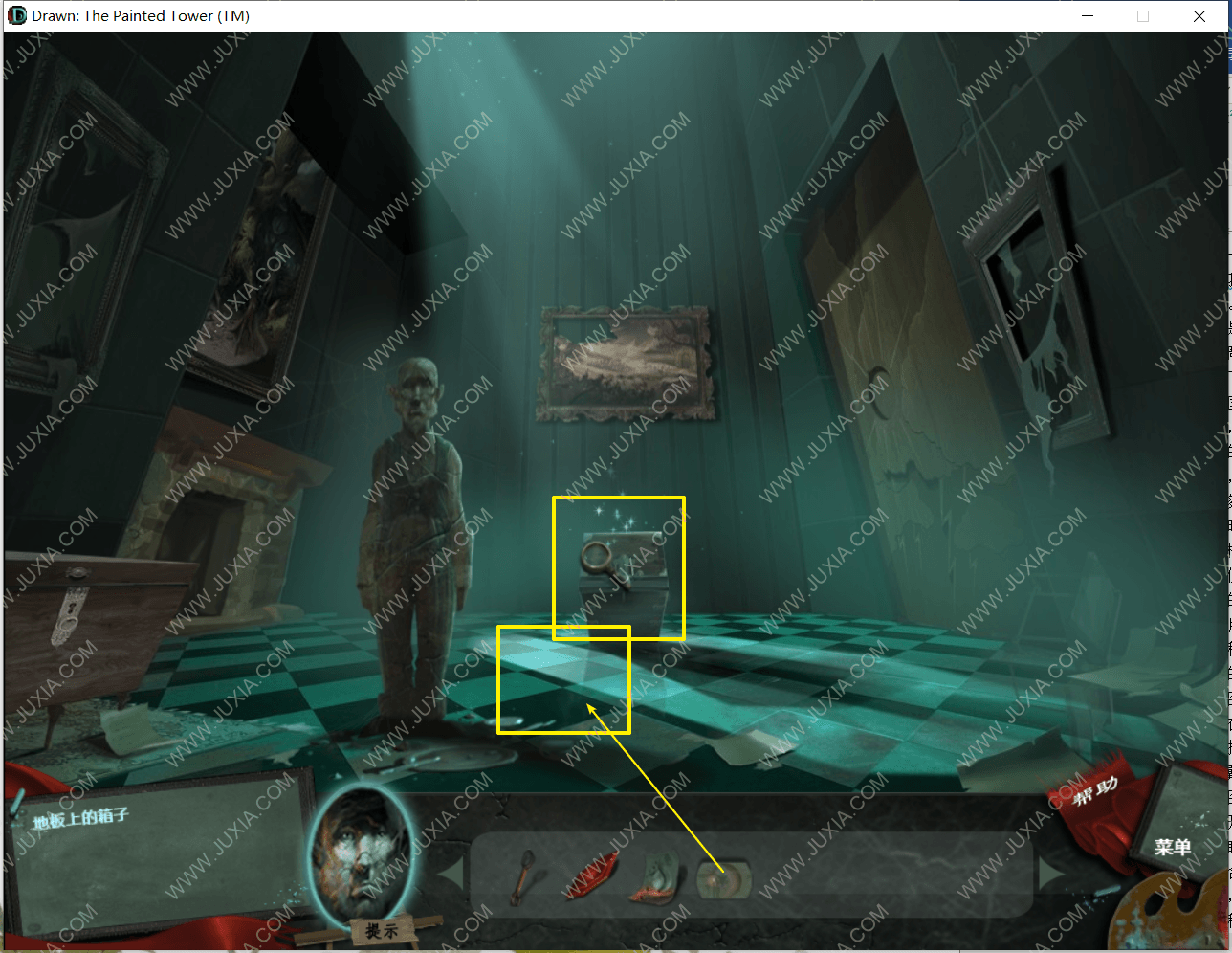This screenshot has width=1232, height=953.
Task: Click the game's title bar icon
Action: [x=16, y=15]
